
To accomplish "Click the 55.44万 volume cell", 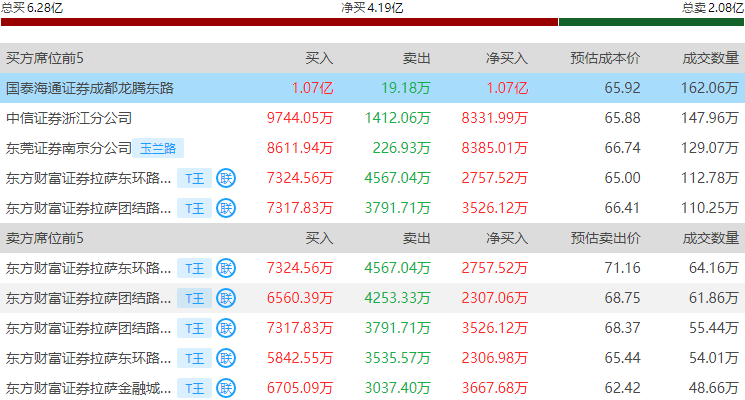I will 714,328.
